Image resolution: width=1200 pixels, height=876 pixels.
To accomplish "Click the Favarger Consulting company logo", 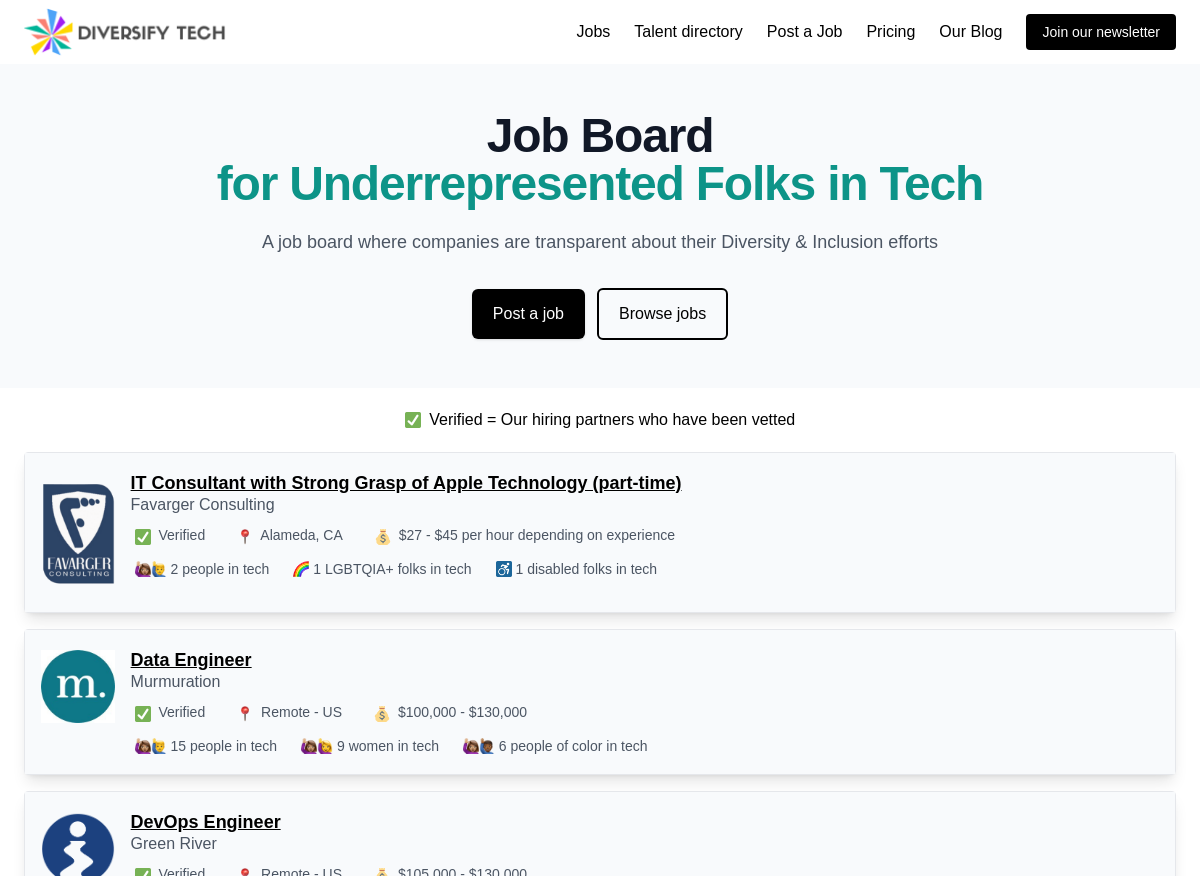I will click(78, 533).
